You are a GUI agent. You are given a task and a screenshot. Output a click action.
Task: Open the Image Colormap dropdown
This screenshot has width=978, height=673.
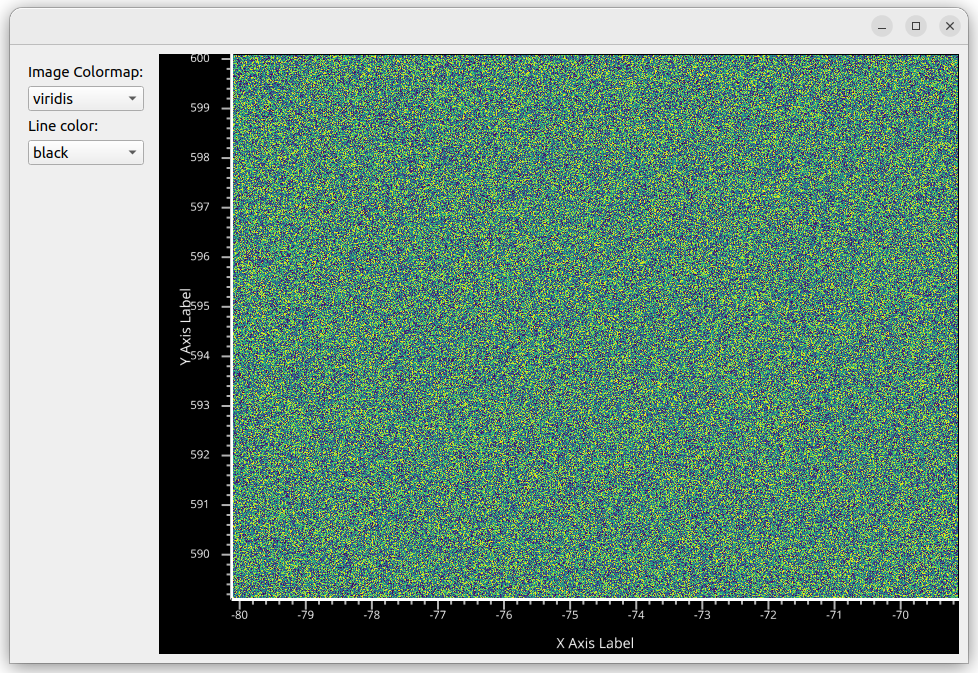85,98
